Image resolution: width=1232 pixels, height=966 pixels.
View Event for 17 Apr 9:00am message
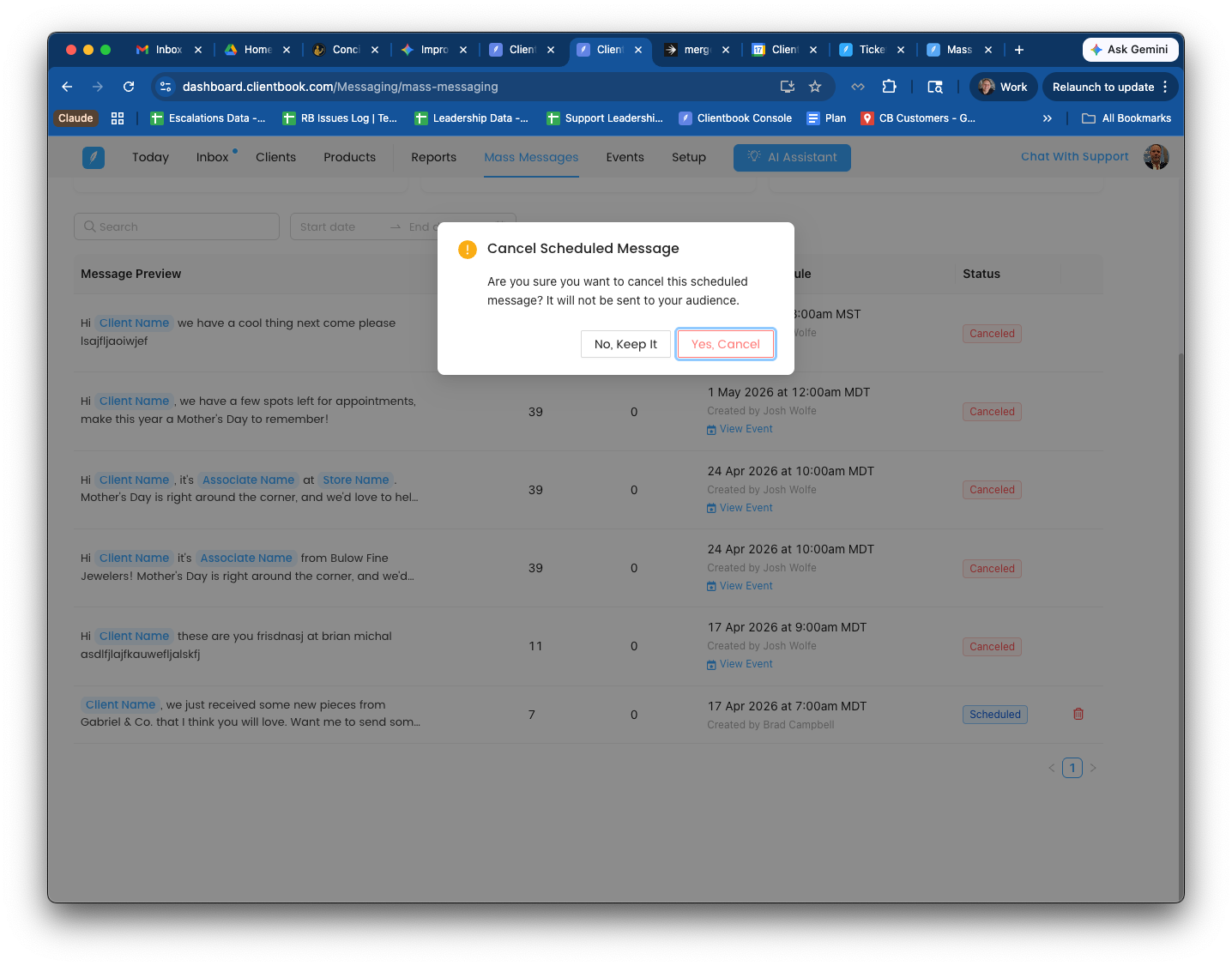[740, 664]
